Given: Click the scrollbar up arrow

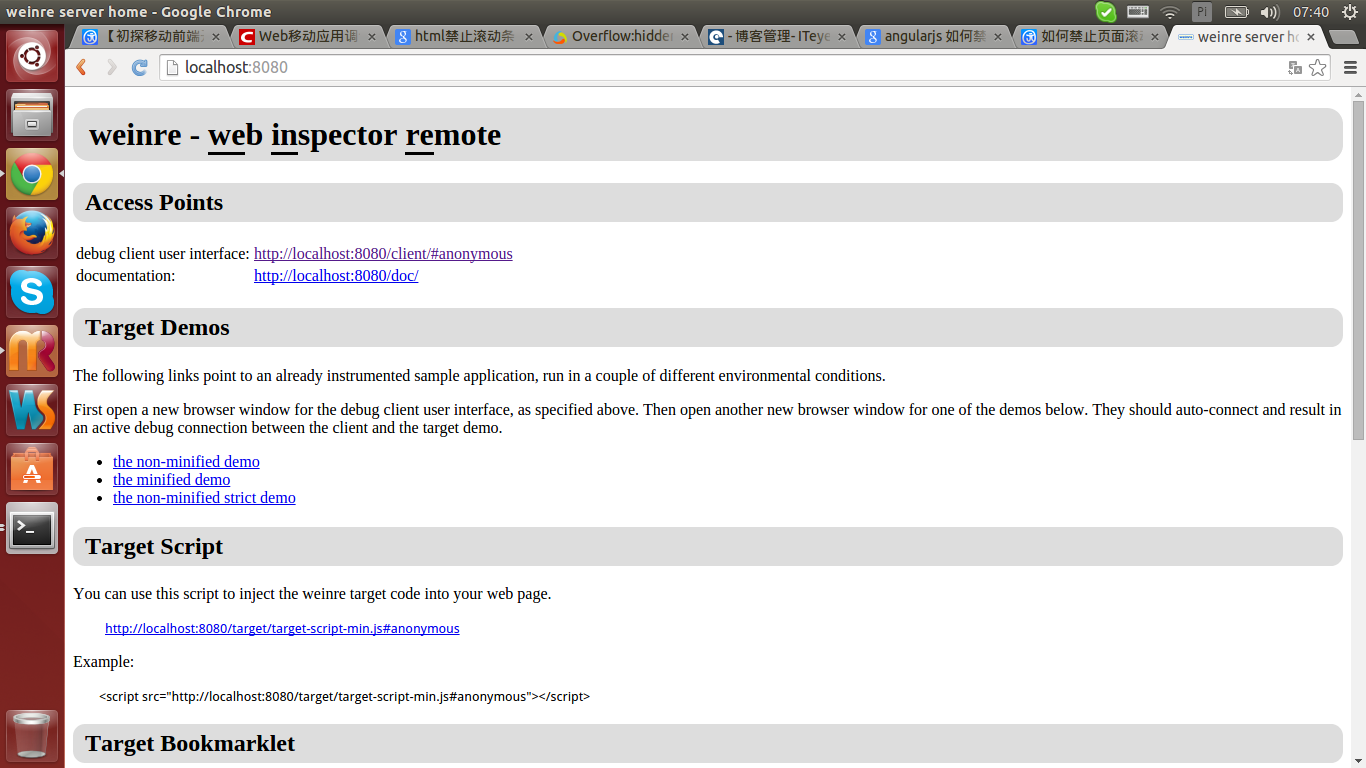Looking at the screenshot, I should coord(1358,93).
